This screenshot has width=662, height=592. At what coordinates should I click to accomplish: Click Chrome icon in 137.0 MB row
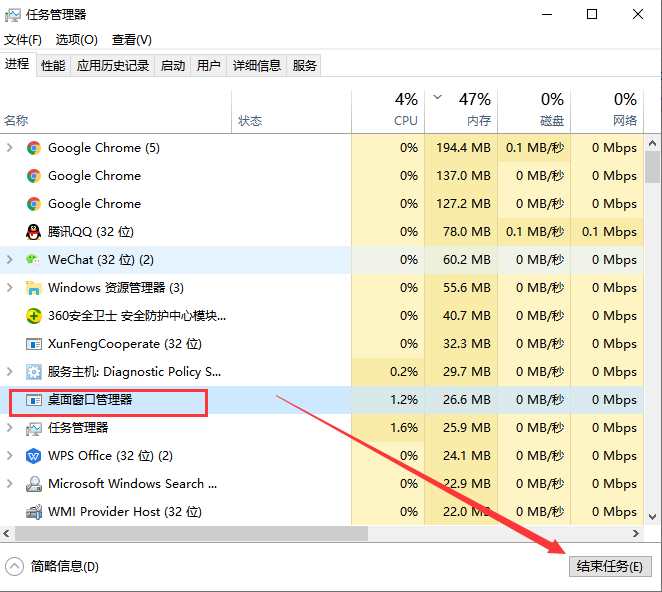point(34,176)
